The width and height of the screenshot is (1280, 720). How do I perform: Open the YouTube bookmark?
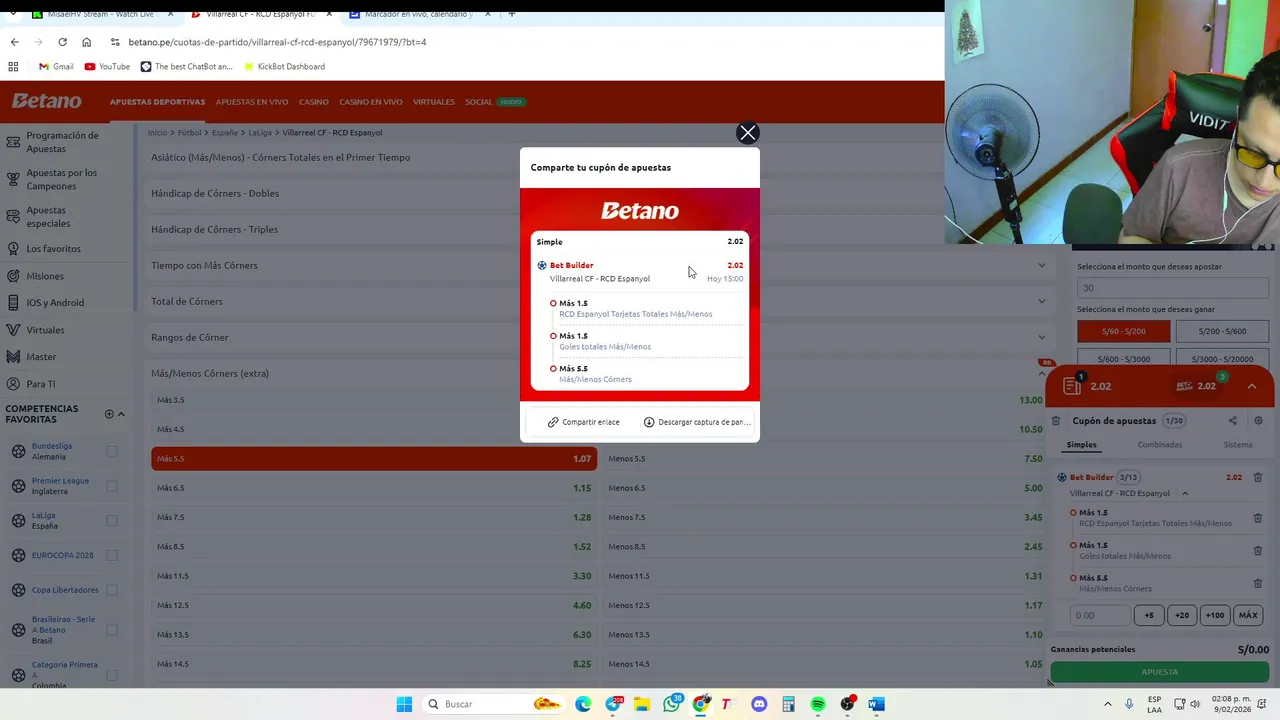(107, 67)
